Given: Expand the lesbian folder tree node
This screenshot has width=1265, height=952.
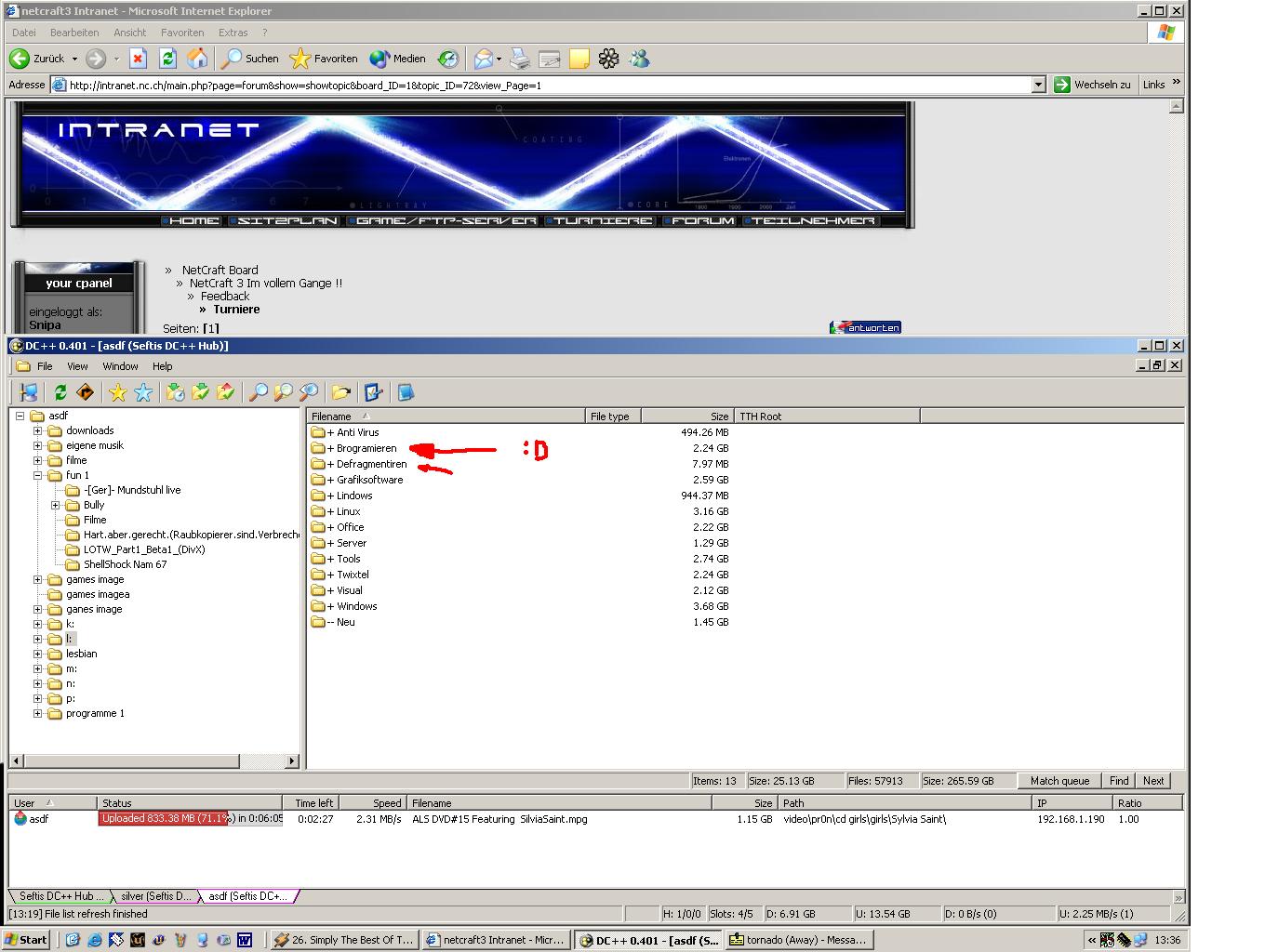Looking at the screenshot, I should click(38, 654).
